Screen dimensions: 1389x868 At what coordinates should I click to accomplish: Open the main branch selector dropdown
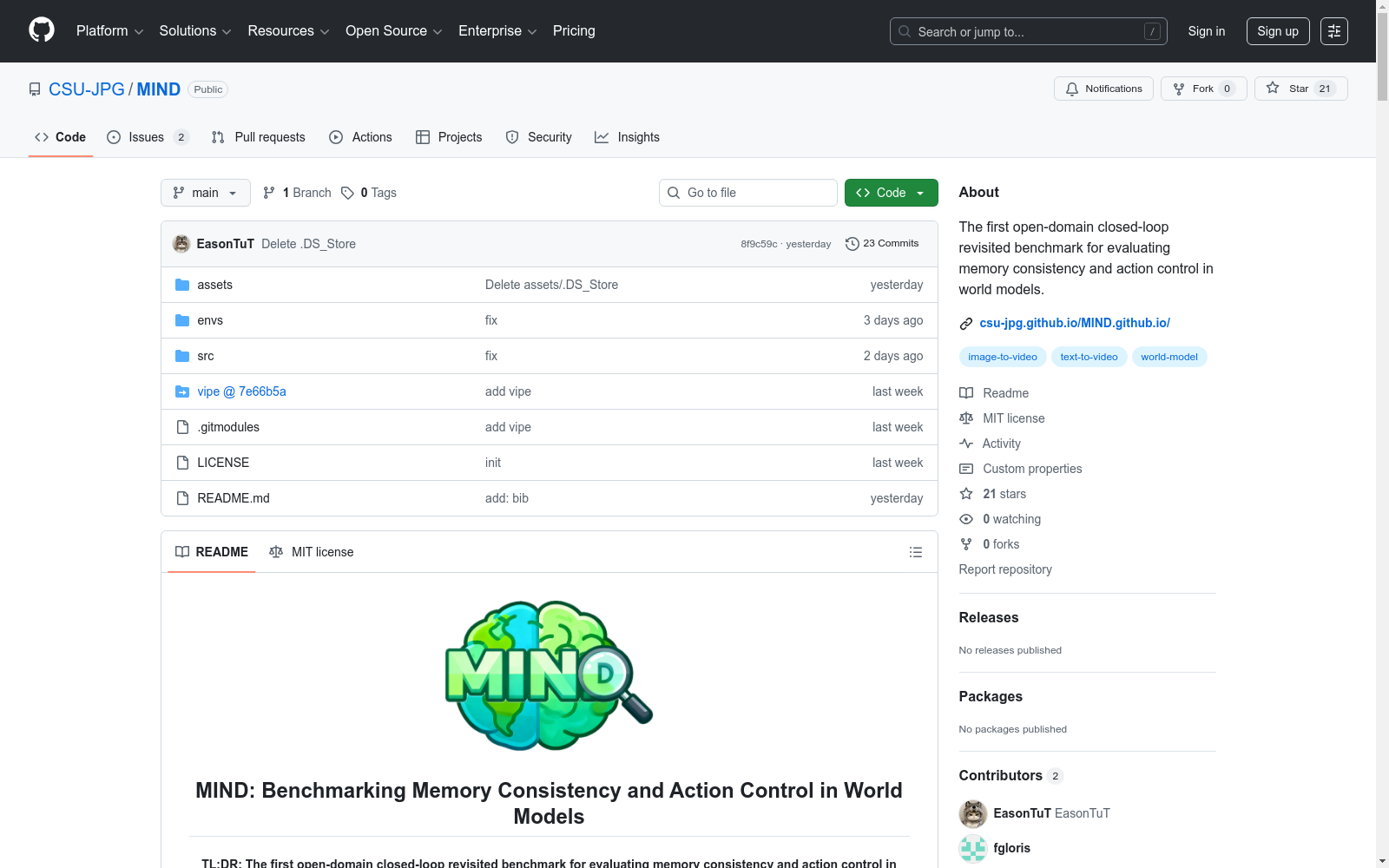coord(206,193)
